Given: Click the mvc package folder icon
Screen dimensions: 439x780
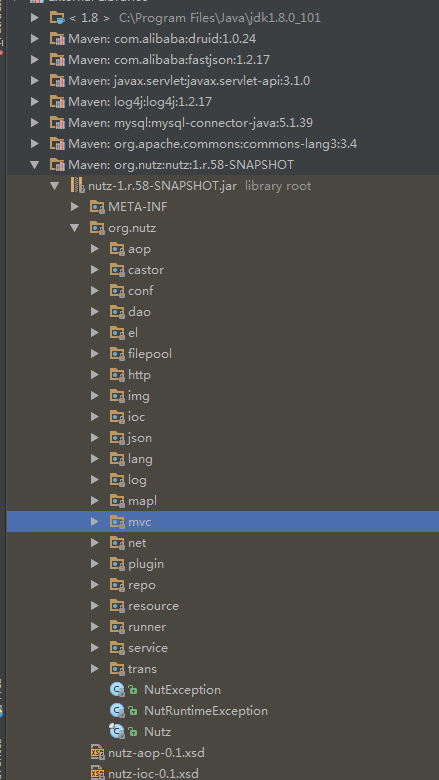Looking at the screenshot, I should (117, 522).
